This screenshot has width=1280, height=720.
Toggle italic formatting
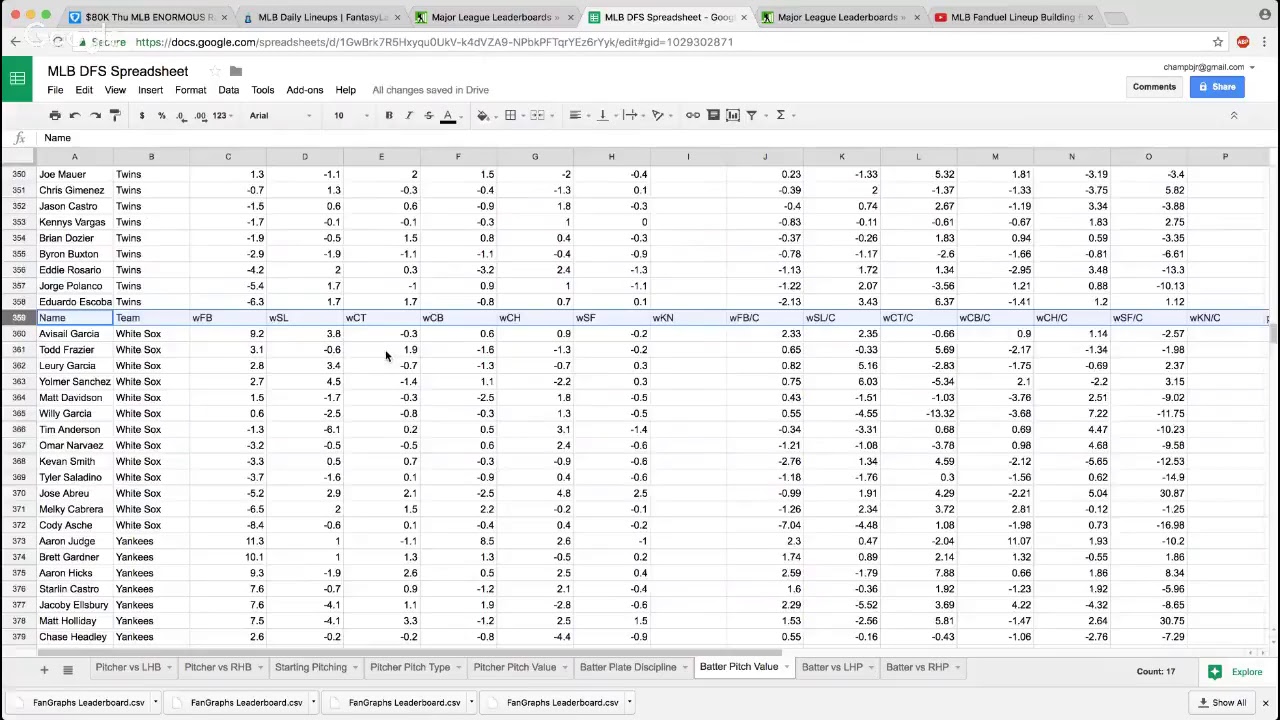409,115
